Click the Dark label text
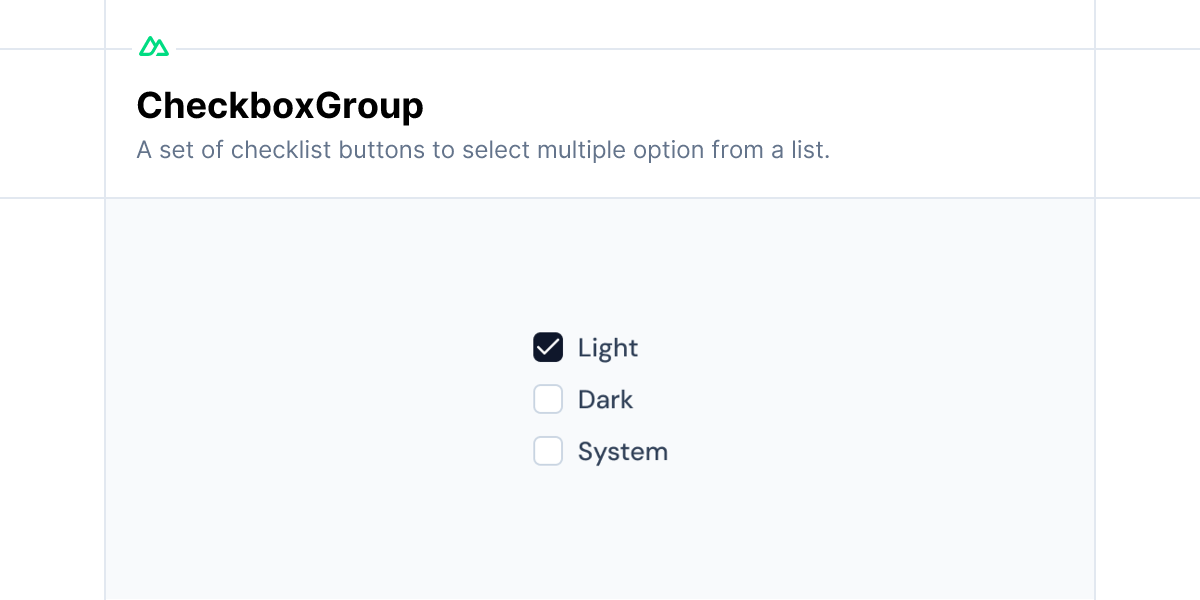The image size is (1200, 600). [x=606, y=399]
